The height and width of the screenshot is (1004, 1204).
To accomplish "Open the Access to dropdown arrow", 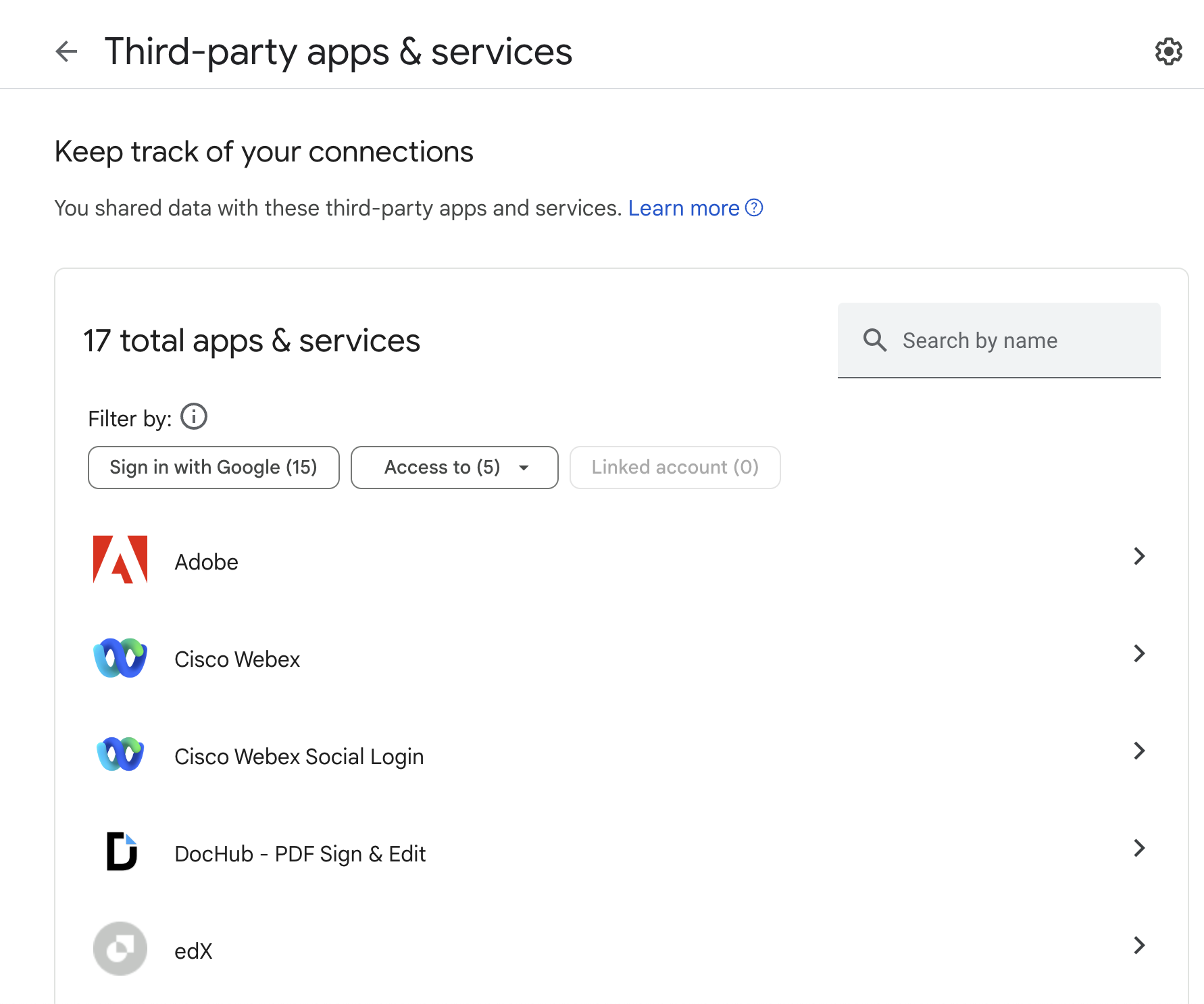I will 524,468.
